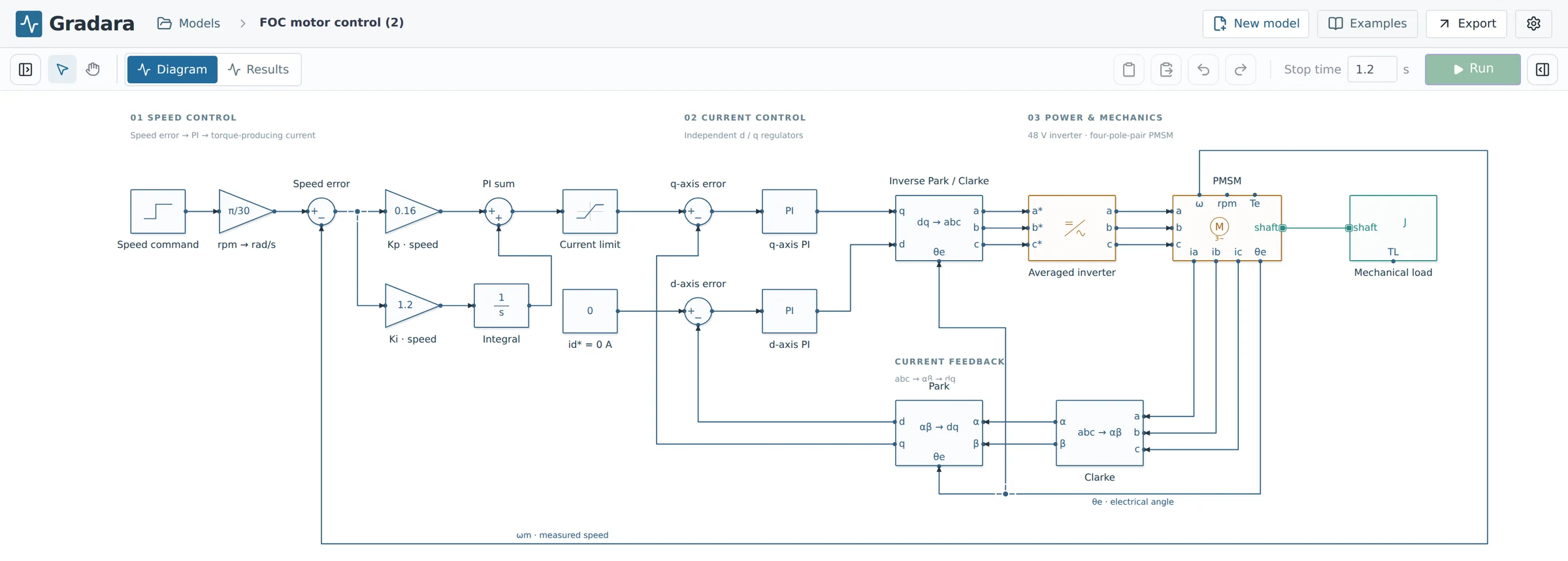This screenshot has width=1568, height=561.
Task: Select the αβ → dq Park block
Action: click(939, 433)
